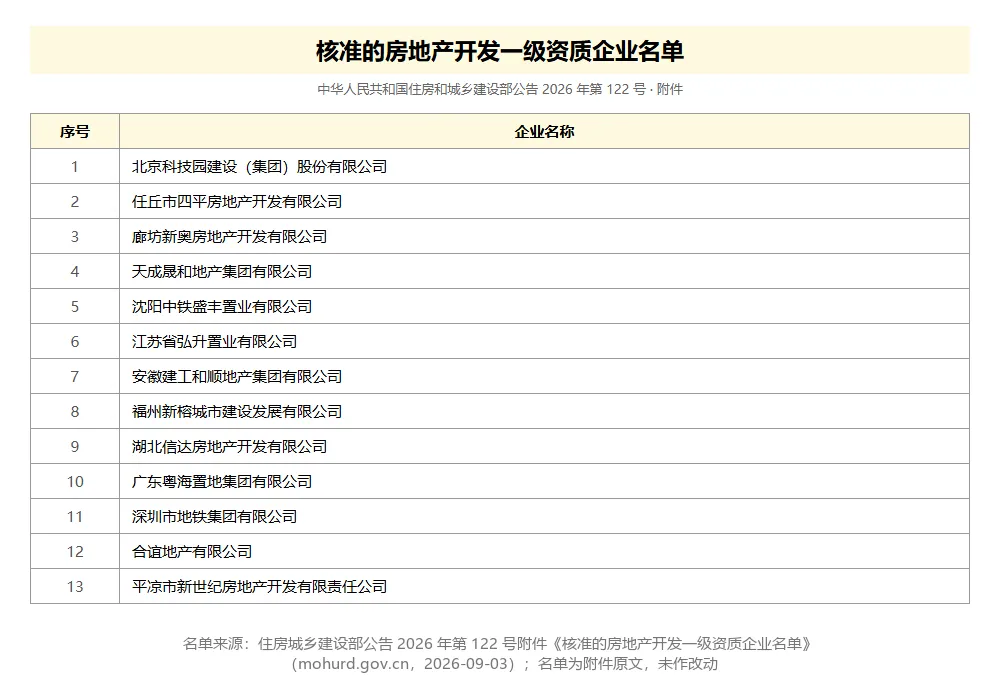Click serial number 3 cell
The width and height of the screenshot is (1000, 675).
coord(75,237)
